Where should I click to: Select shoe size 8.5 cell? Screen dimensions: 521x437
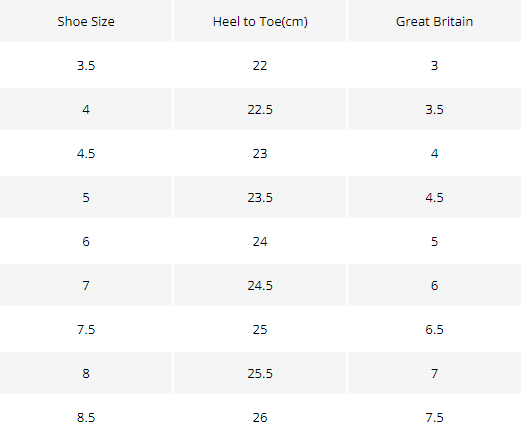(x=86, y=417)
